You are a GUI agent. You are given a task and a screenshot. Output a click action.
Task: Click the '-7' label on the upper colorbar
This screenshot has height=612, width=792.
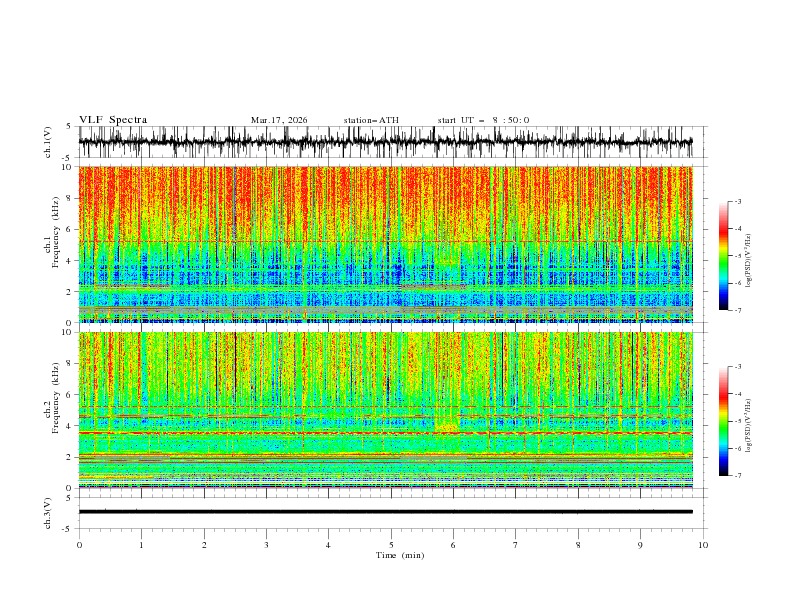737,310
